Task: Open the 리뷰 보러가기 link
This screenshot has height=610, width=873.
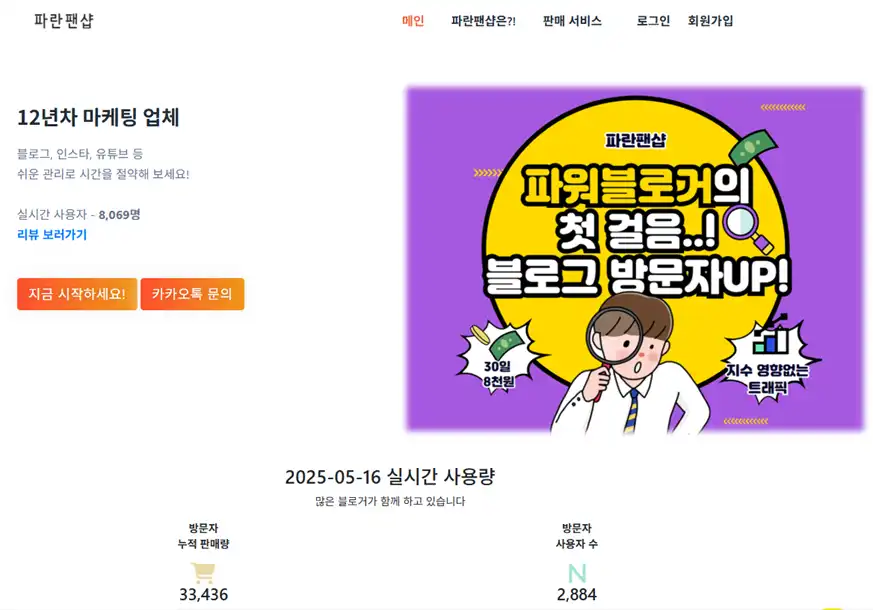Action: click(52, 235)
